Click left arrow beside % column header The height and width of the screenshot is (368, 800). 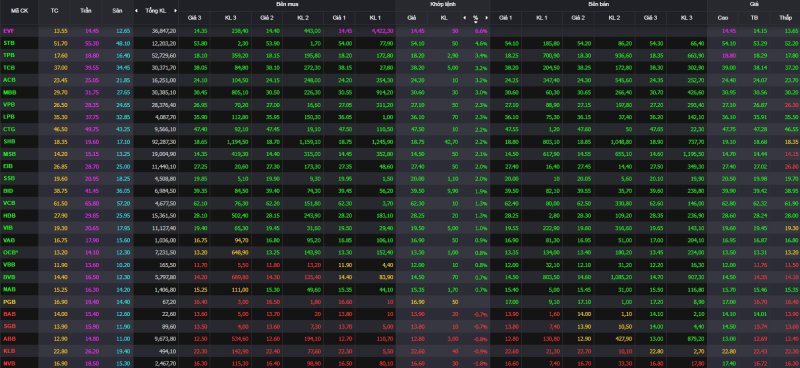(465, 18)
